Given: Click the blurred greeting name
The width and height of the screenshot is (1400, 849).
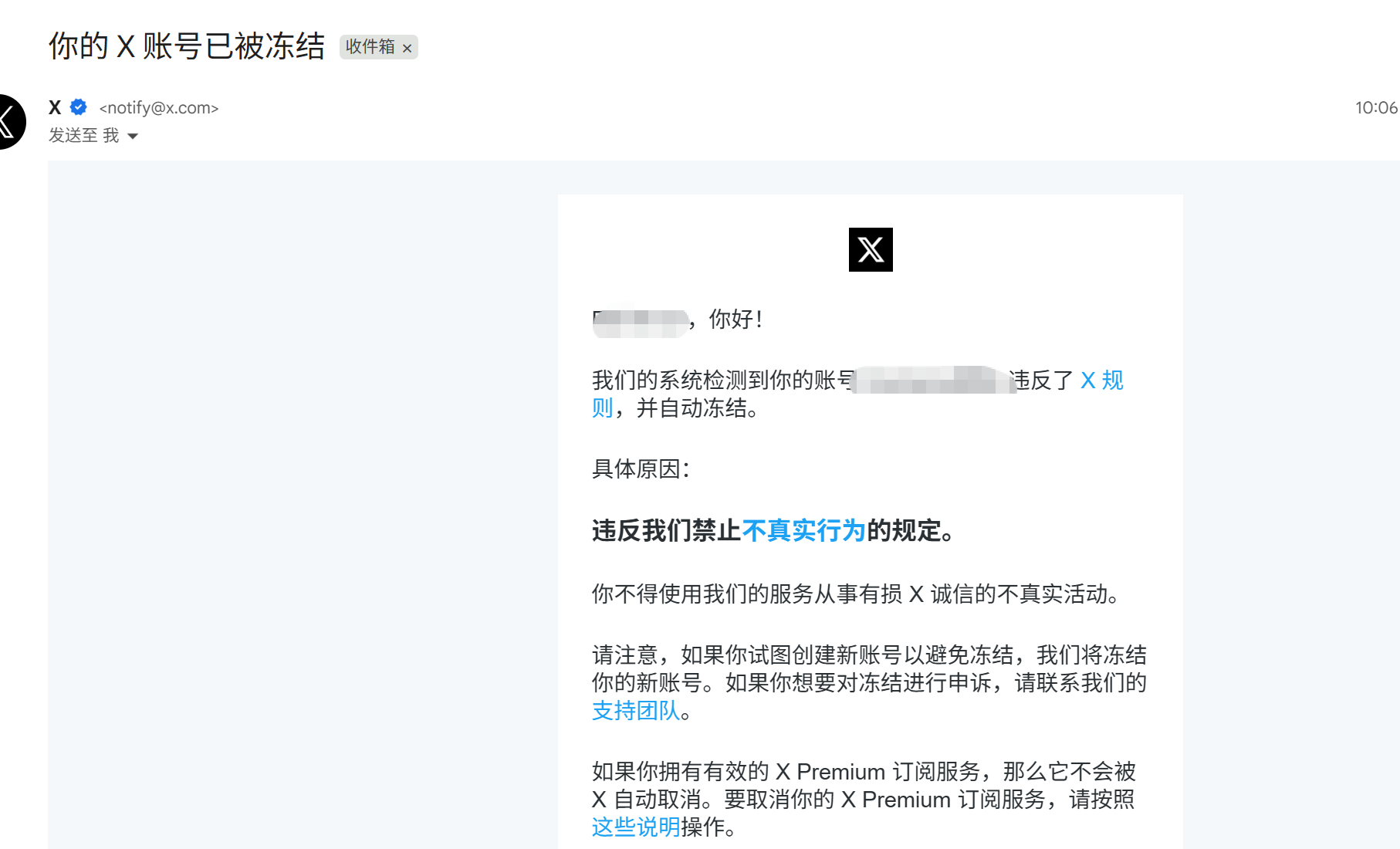Looking at the screenshot, I should click(x=641, y=323).
